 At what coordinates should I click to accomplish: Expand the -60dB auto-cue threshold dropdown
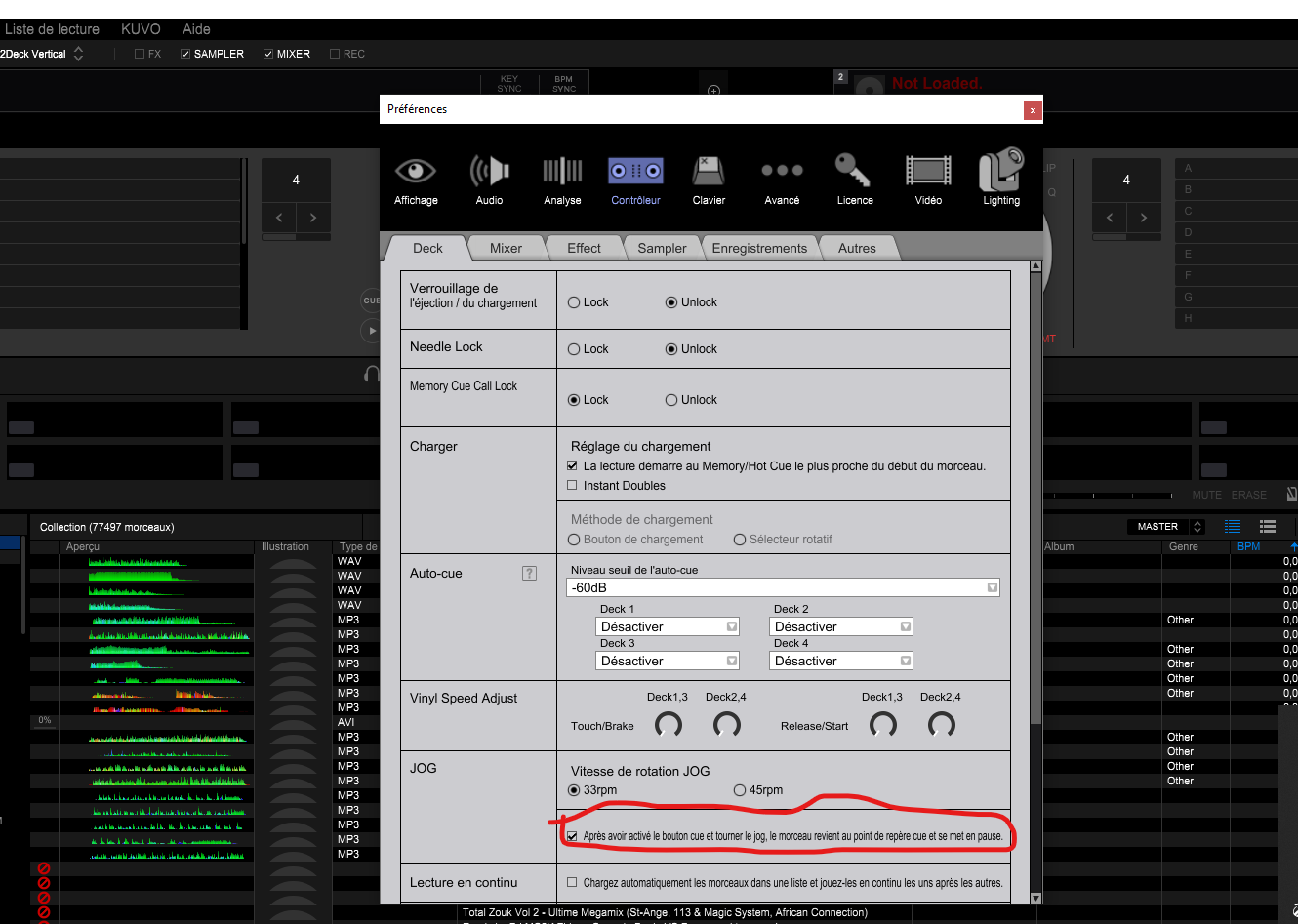992,587
